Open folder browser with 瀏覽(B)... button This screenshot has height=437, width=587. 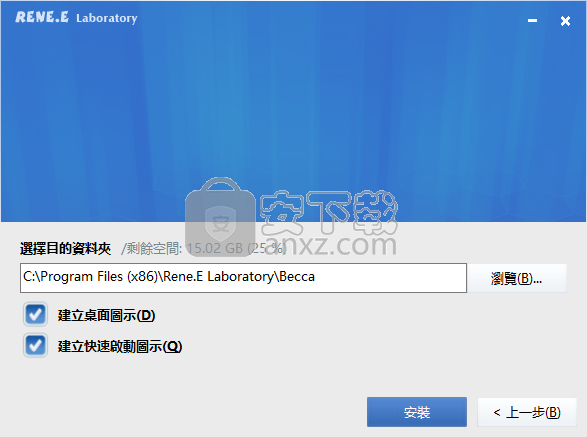click(517, 278)
